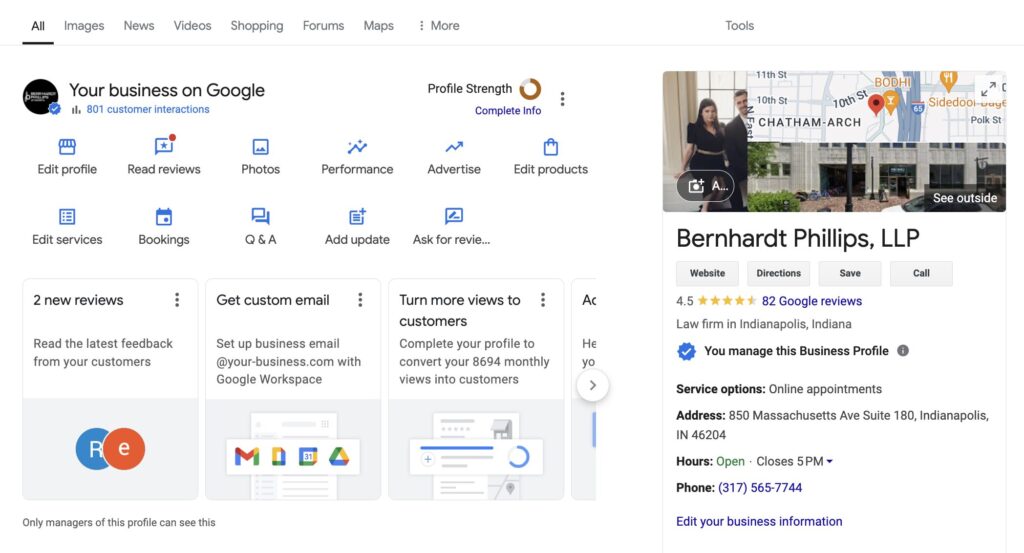Image resolution: width=1024 pixels, height=553 pixels.
Task: Click the blue verified badge checkmark
Action: 686,351
